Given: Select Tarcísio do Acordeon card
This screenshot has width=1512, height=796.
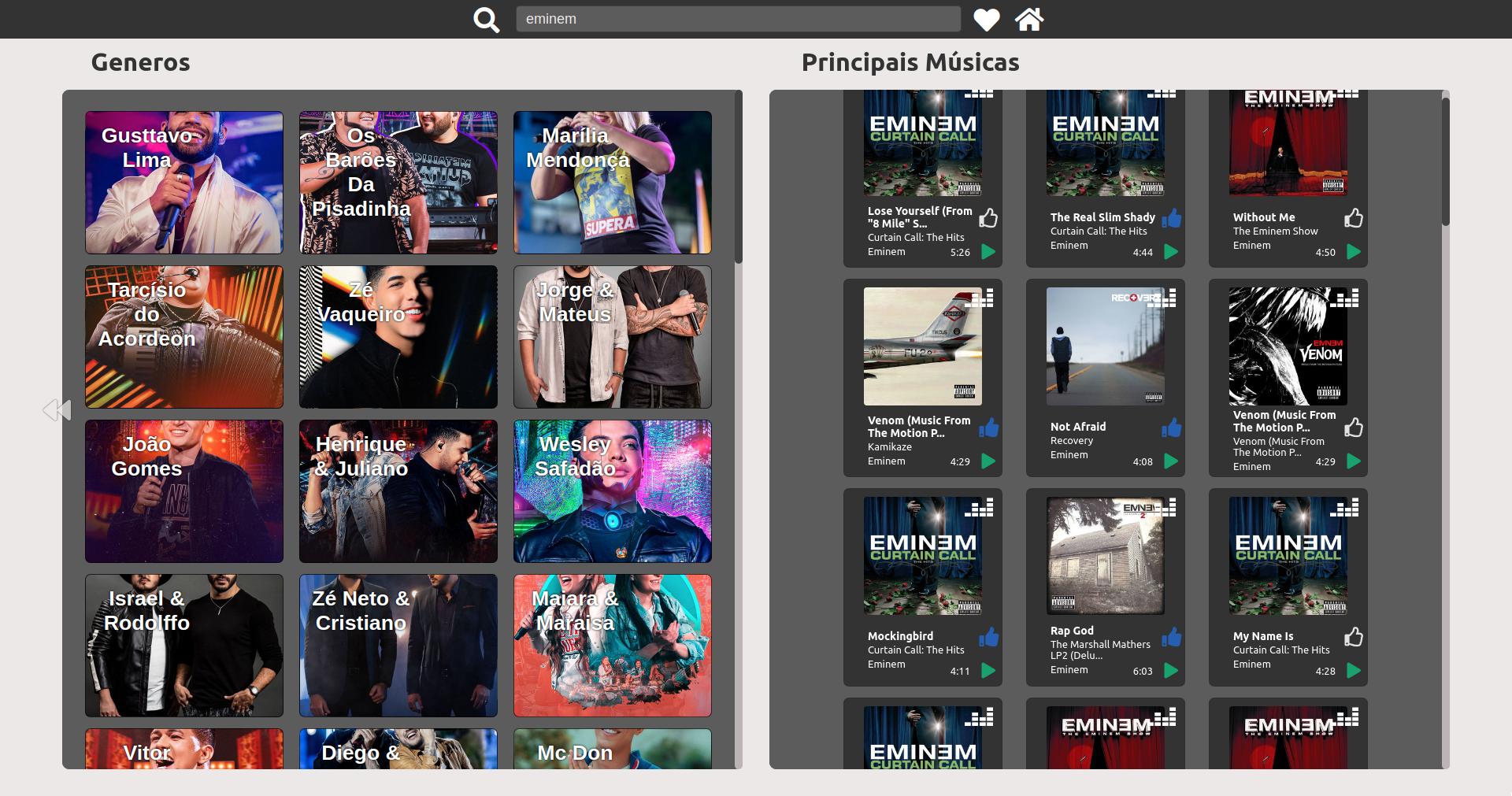Looking at the screenshot, I should pyautogui.click(x=184, y=337).
